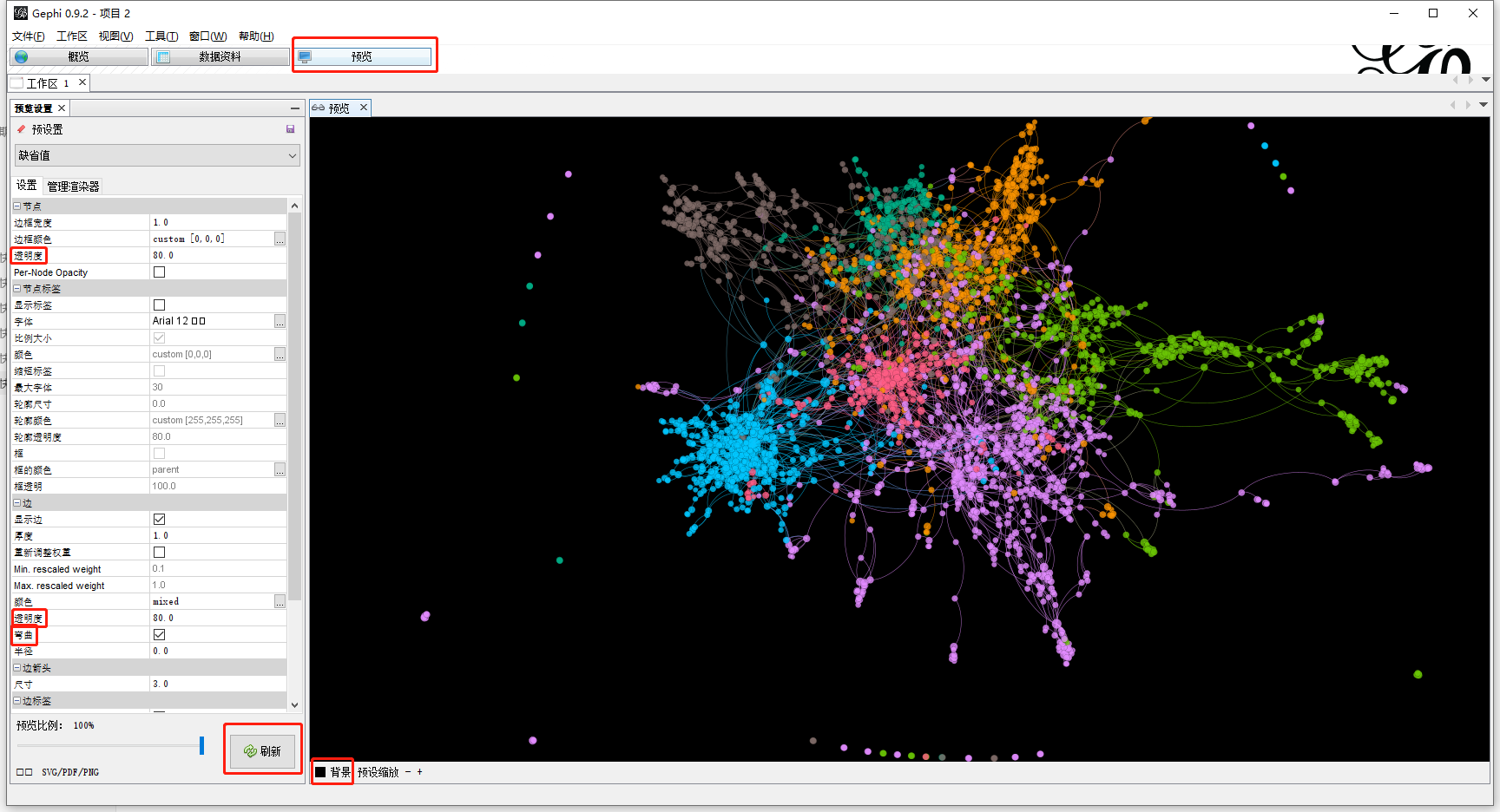Toggle 缩短标签 shorten label checkbox
Viewport: 1500px width, 812px height.
(159, 370)
